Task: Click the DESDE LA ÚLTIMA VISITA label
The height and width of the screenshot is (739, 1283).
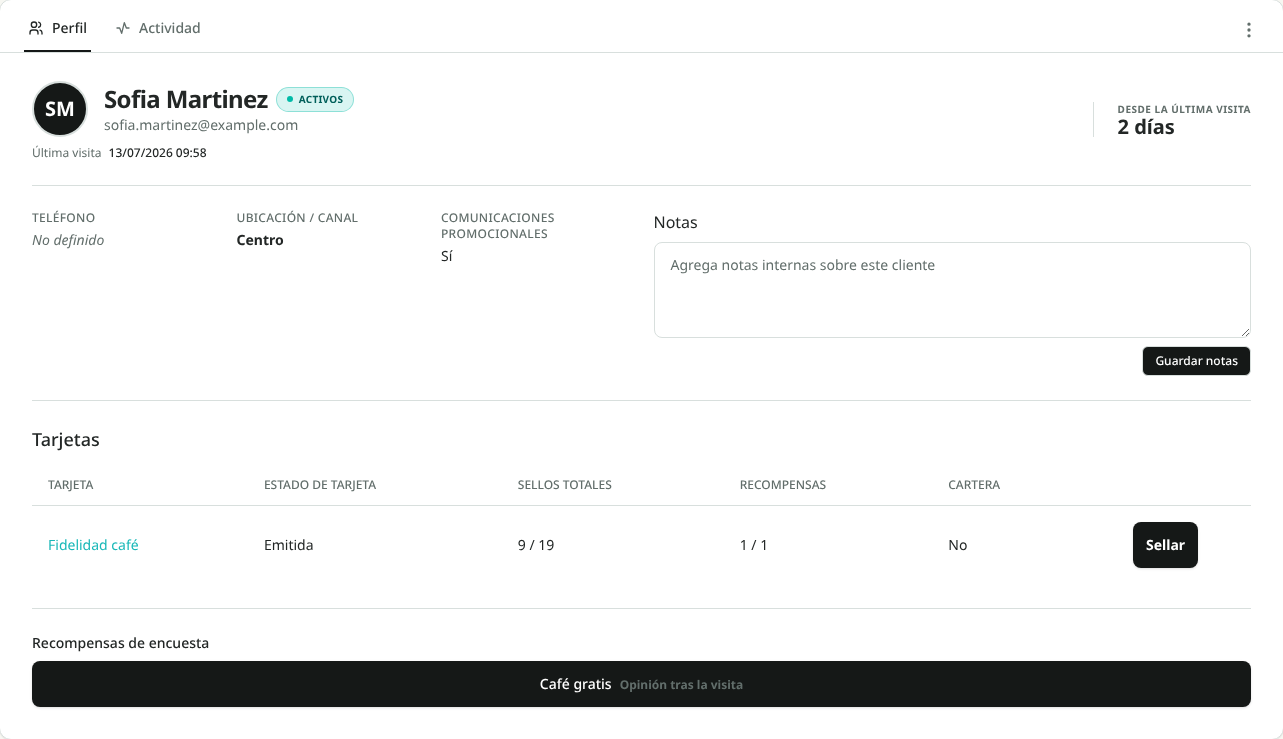Action: point(1184,109)
